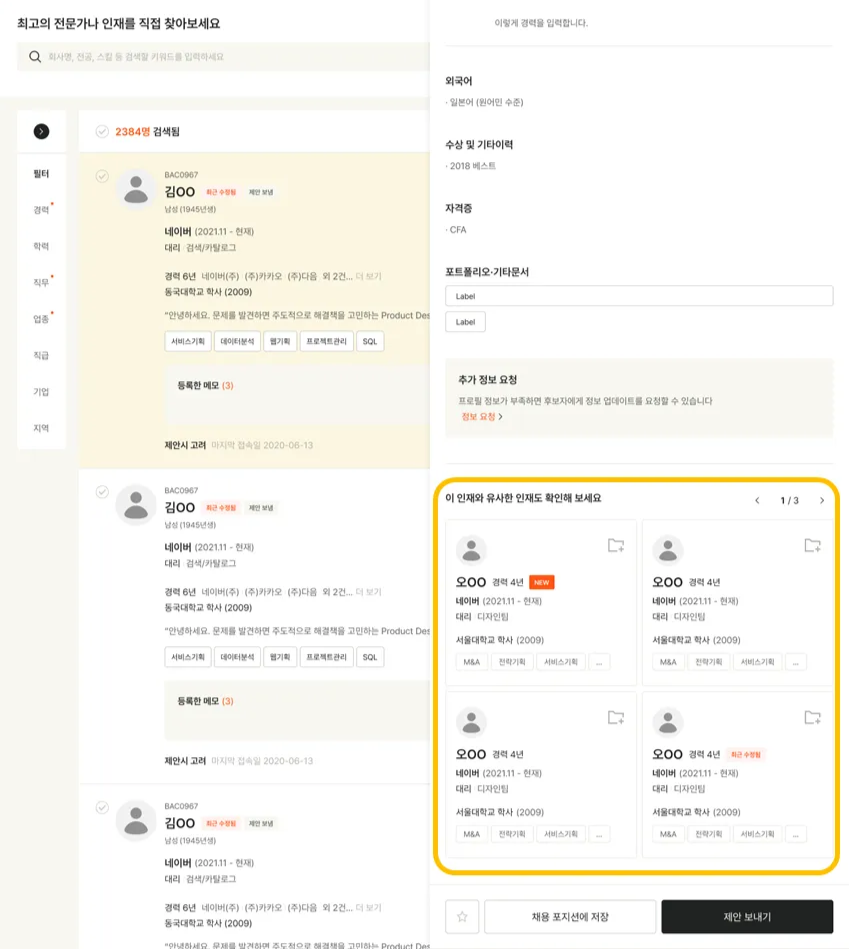Image resolution: width=849 pixels, height=949 pixels.
Task: Expand filter sidebar with black arrow button
Action: (41, 131)
